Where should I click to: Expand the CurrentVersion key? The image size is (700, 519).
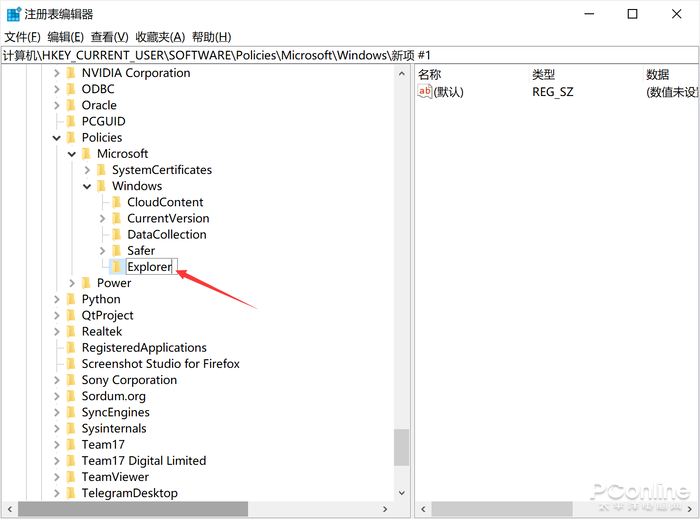pyautogui.click(x=102, y=219)
